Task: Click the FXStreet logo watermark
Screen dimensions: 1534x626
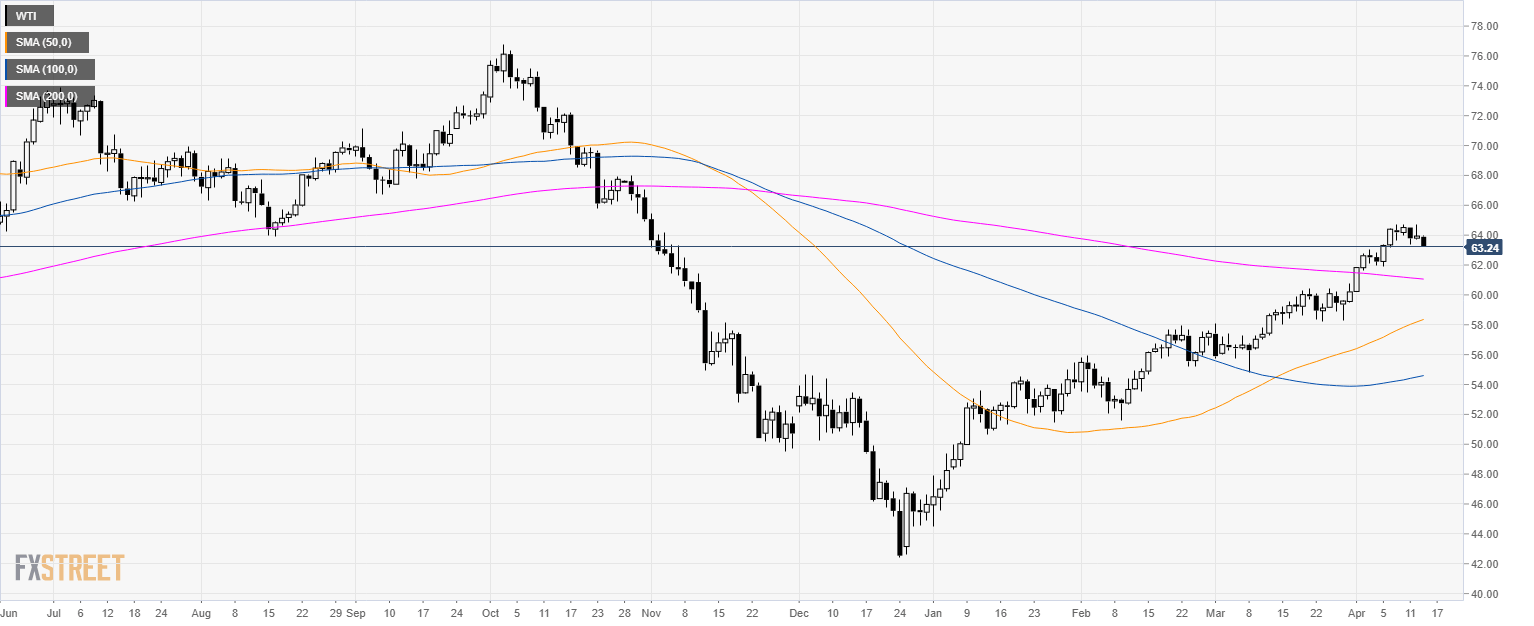Action: pyautogui.click(x=69, y=568)
